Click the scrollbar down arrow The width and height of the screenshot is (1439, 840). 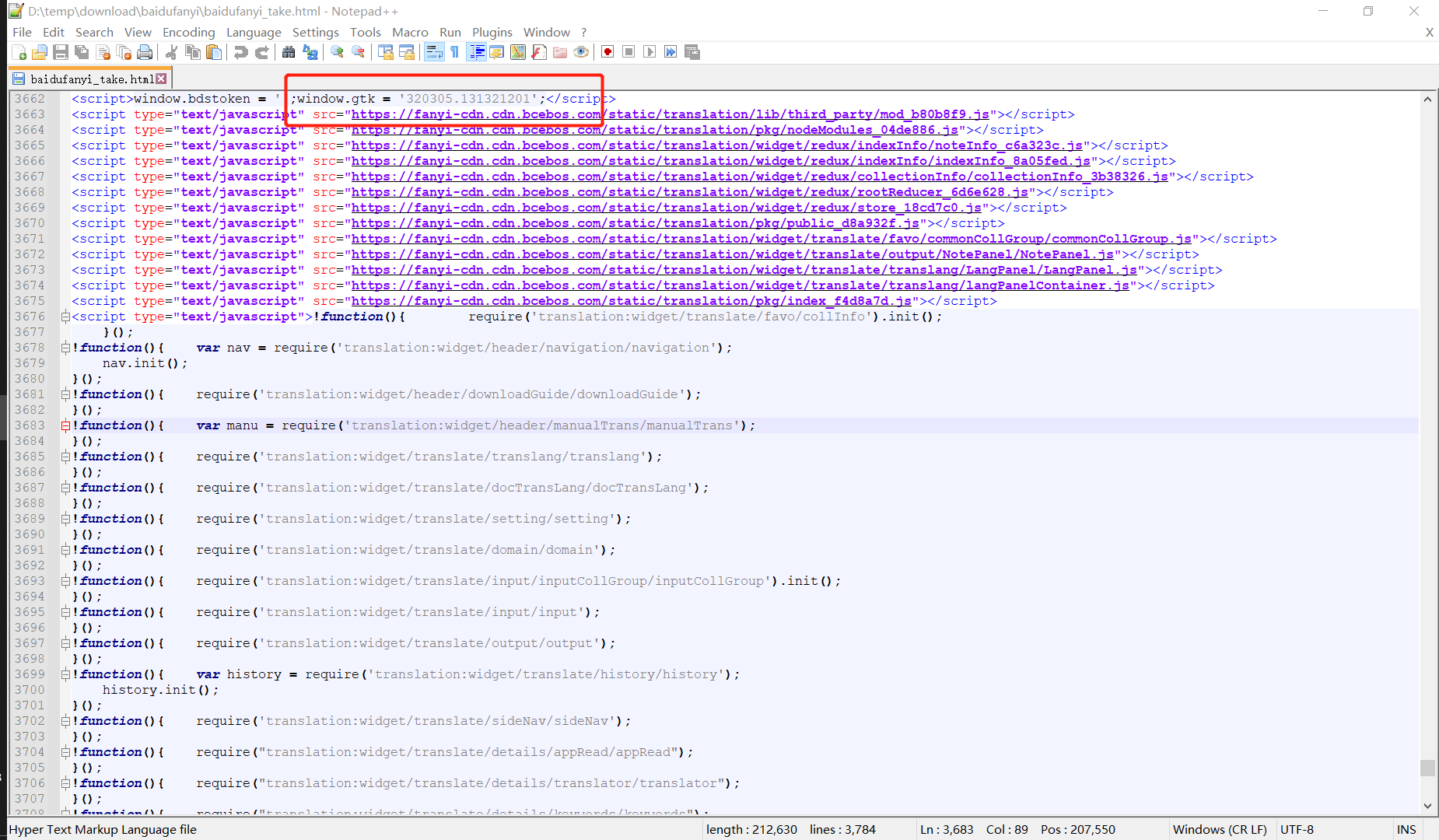(1427, 807)
